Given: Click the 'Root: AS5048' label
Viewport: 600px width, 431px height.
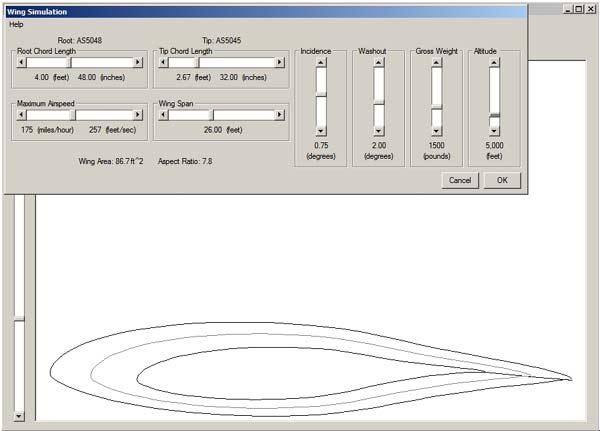Looking at the screenshot, I should tap(80, 41).
